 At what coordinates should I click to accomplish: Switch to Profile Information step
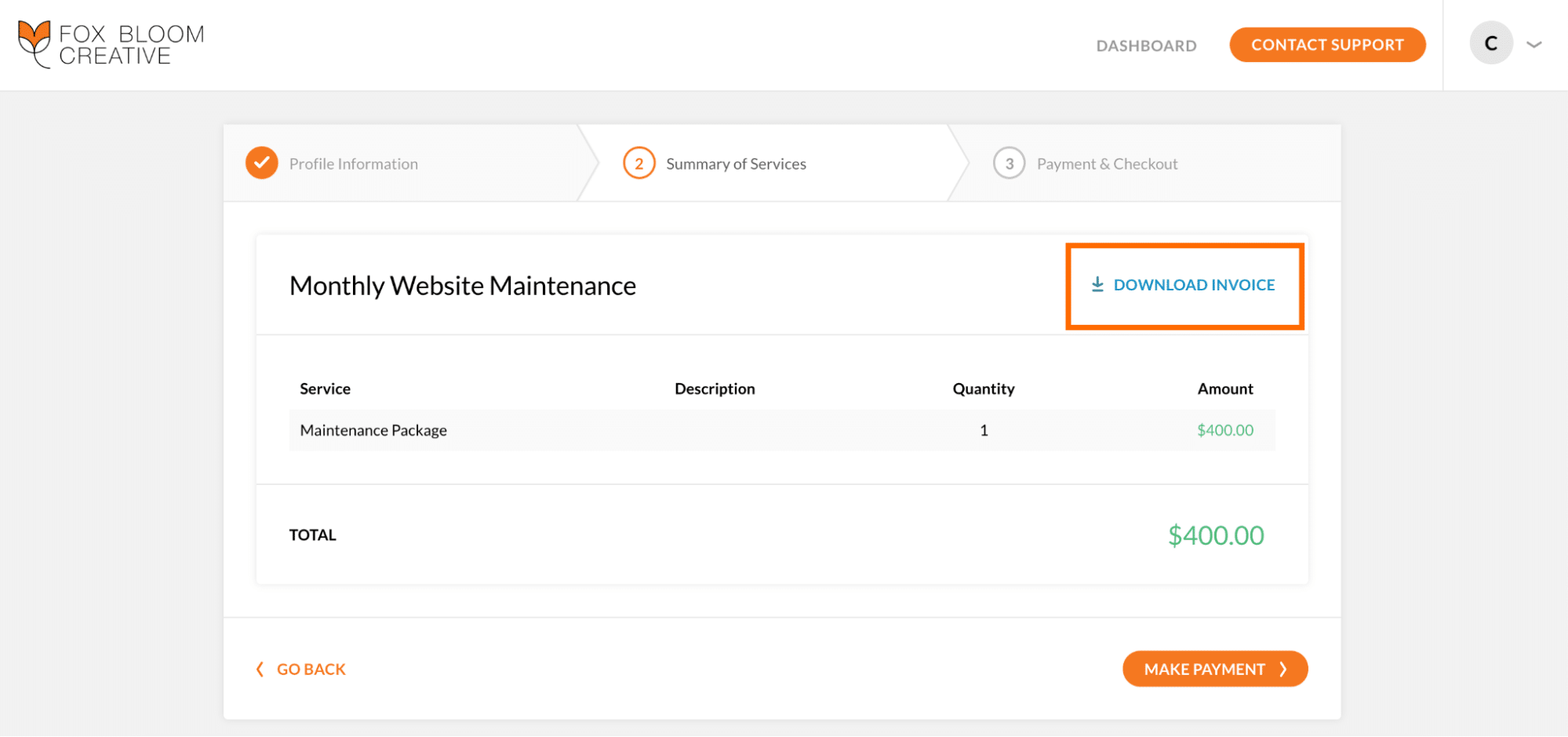click(x=353, y=164)
